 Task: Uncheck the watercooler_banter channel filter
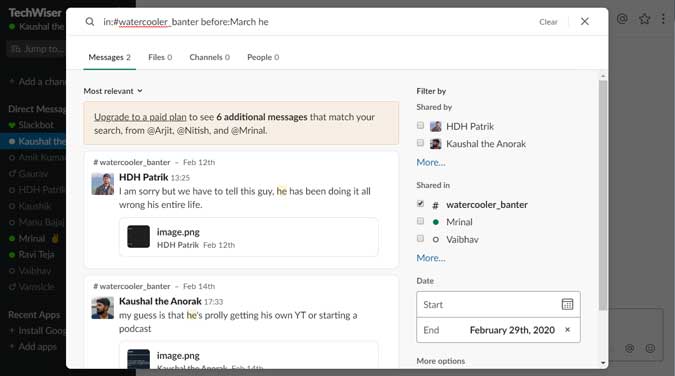click(x=420, y=204)
